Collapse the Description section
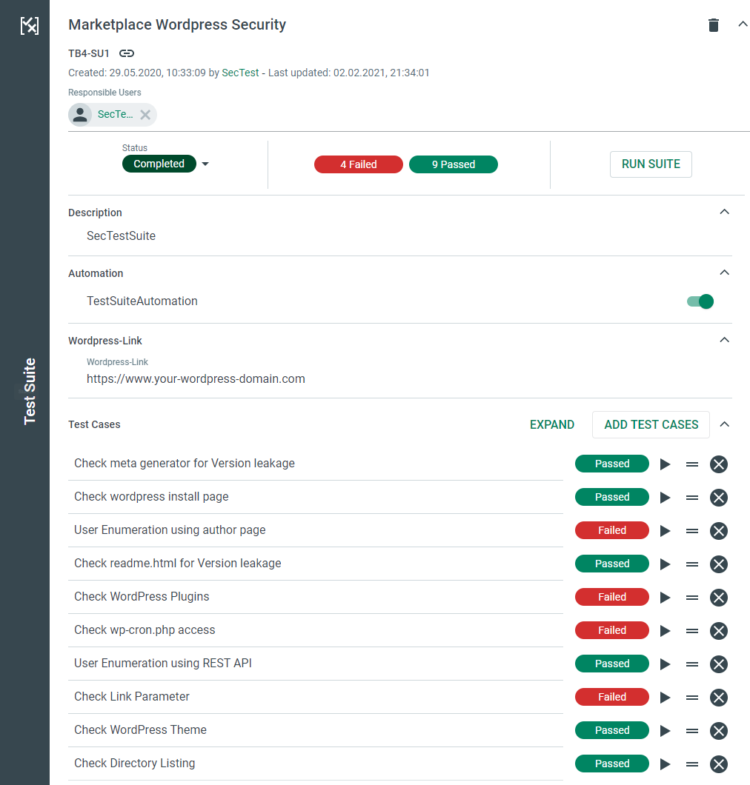The image size is (750, 785). (x=724, y=212)
